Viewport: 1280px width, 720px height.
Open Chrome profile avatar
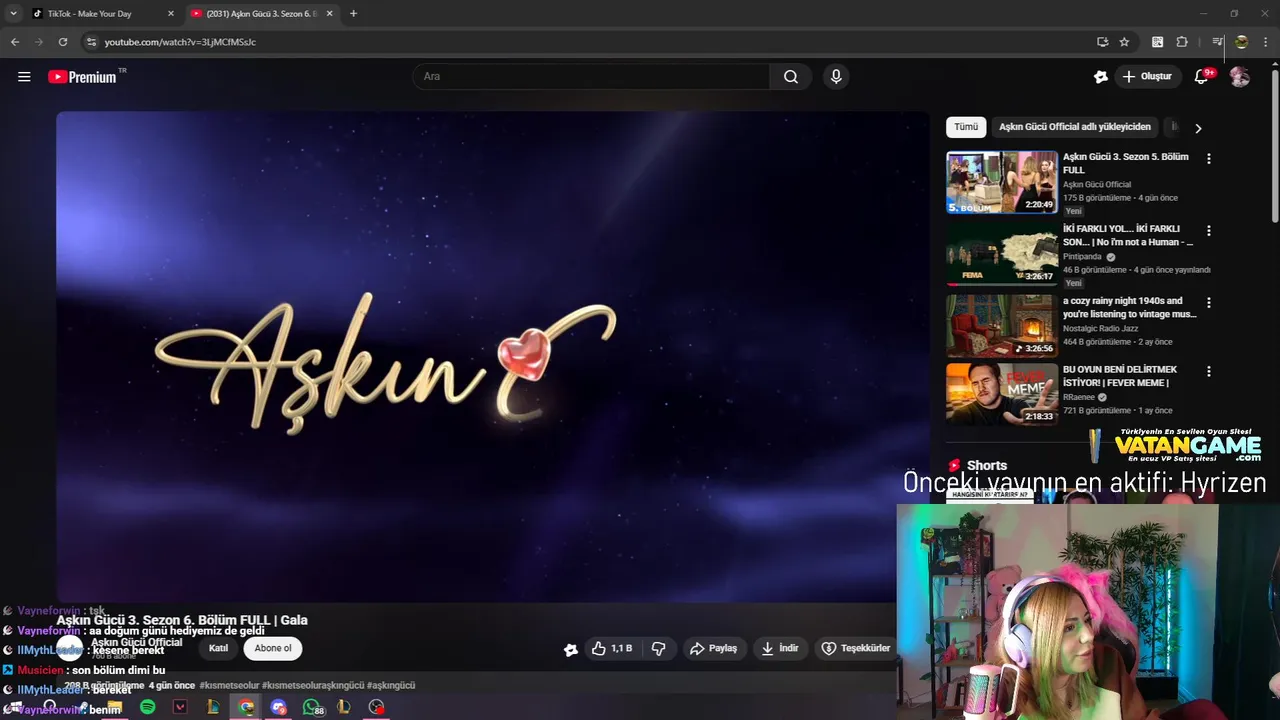click(x=1241, y=42)
